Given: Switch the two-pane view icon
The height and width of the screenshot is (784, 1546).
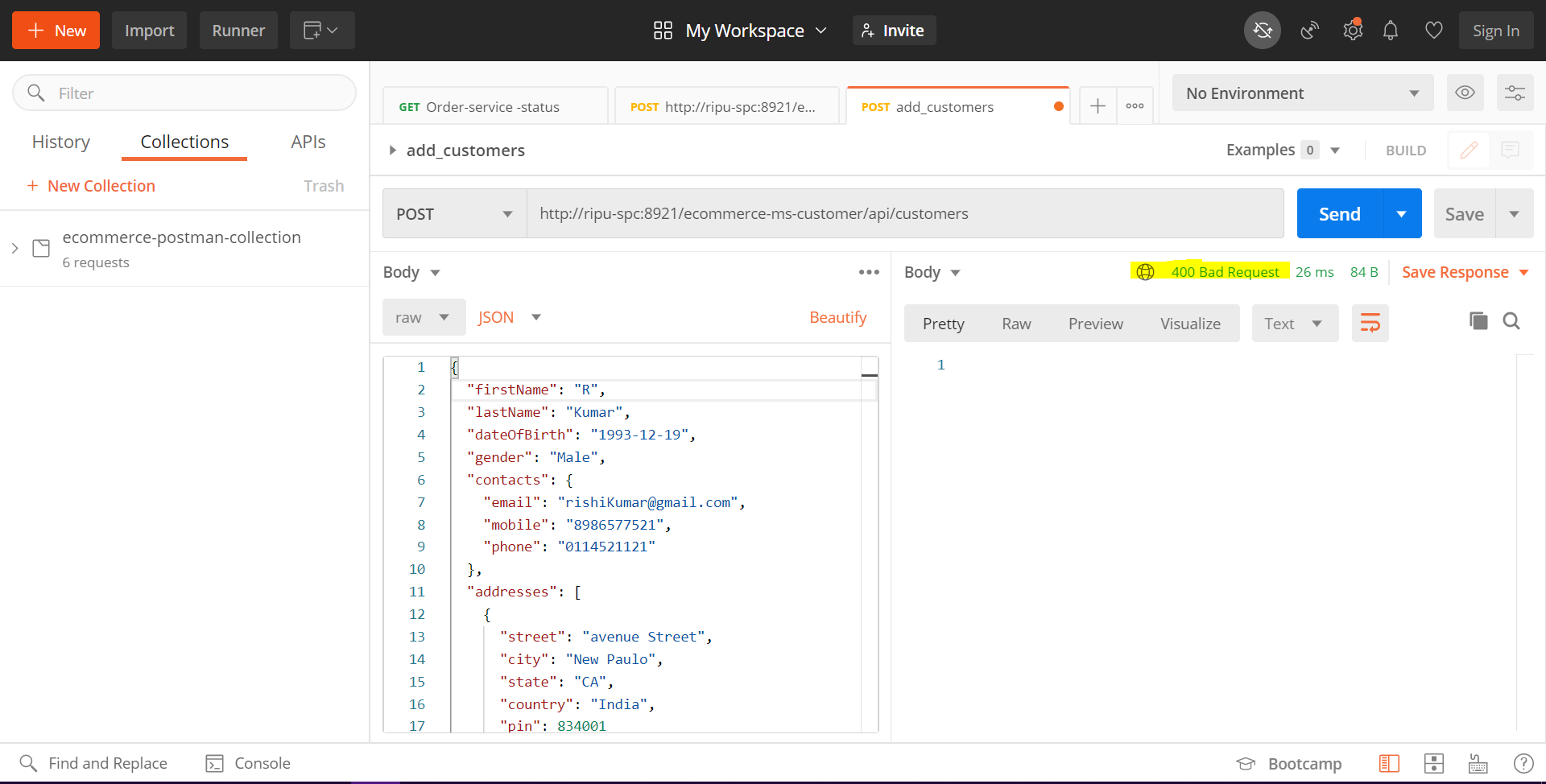Looking at the screenshot, I should [x=1434, y=763].
